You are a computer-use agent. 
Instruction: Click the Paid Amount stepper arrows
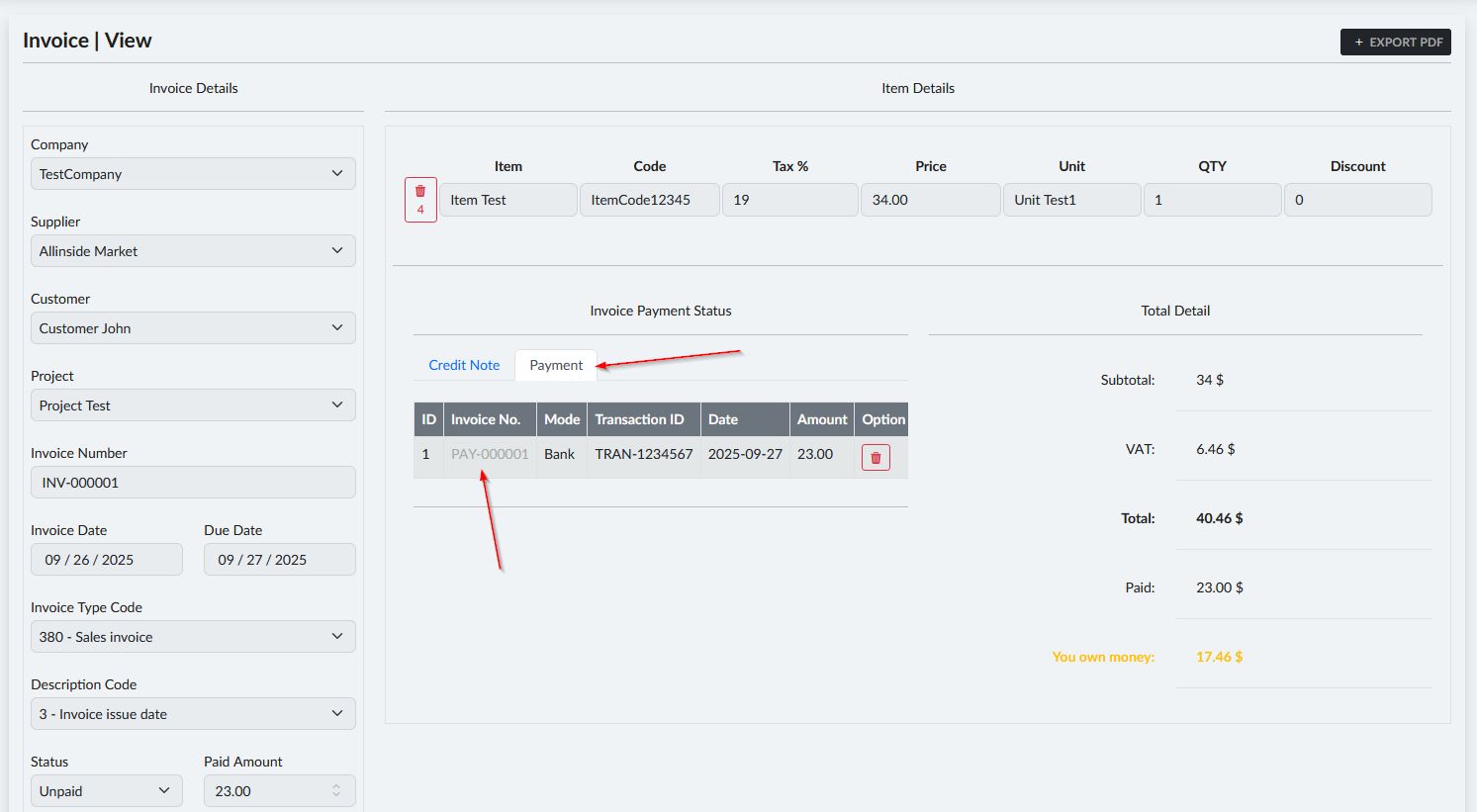336,791
